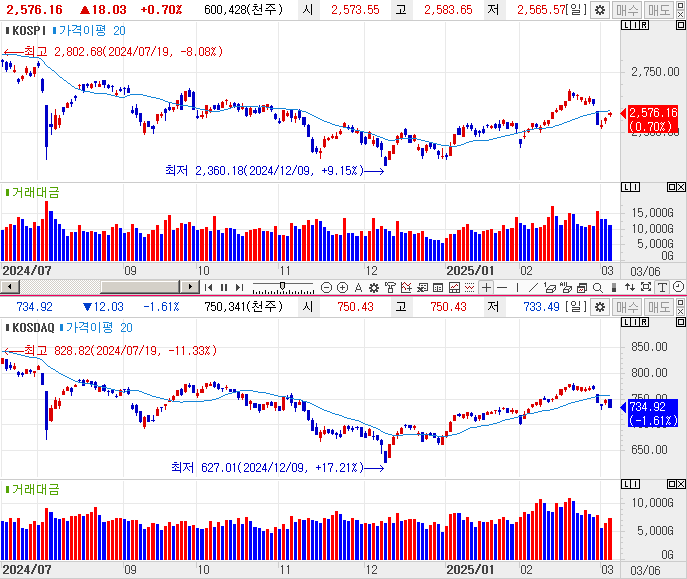Screen dimensions: 687x579
Task: Toggle the crosshair cursor tool
Action: (486, 287)
